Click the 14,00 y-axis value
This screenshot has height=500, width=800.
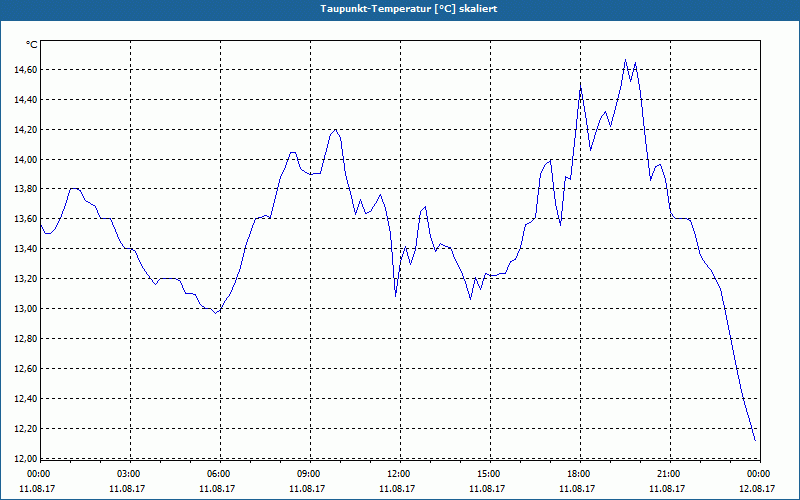click(x=25, y=160)
